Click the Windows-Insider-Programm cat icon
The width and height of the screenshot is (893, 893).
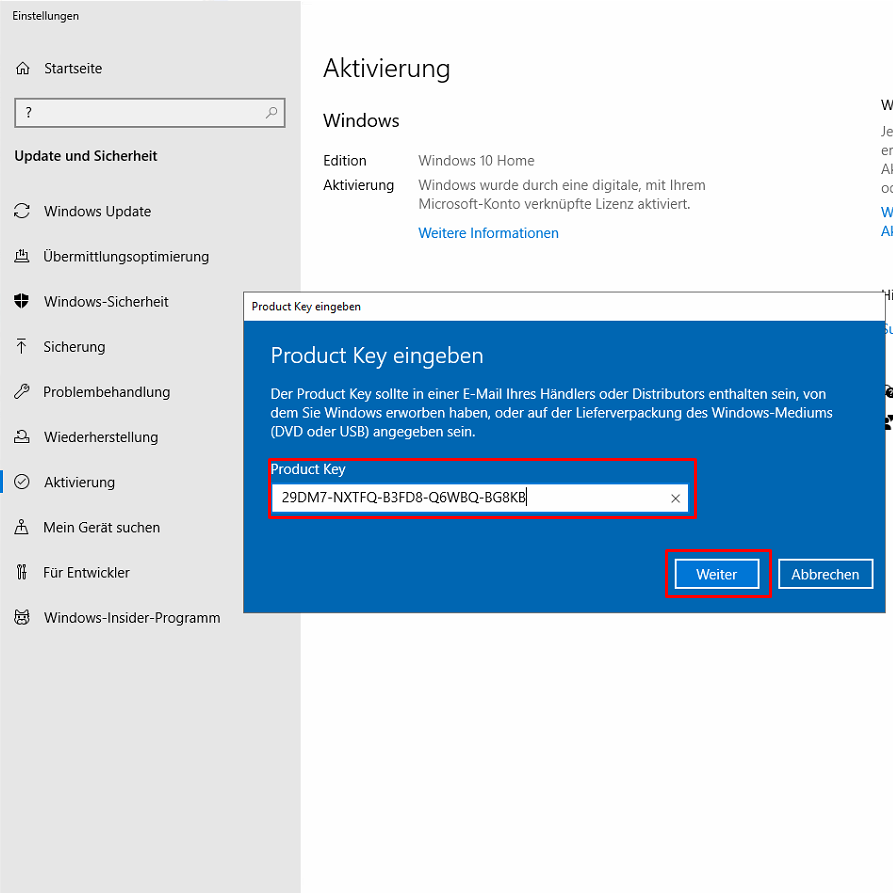22,618
